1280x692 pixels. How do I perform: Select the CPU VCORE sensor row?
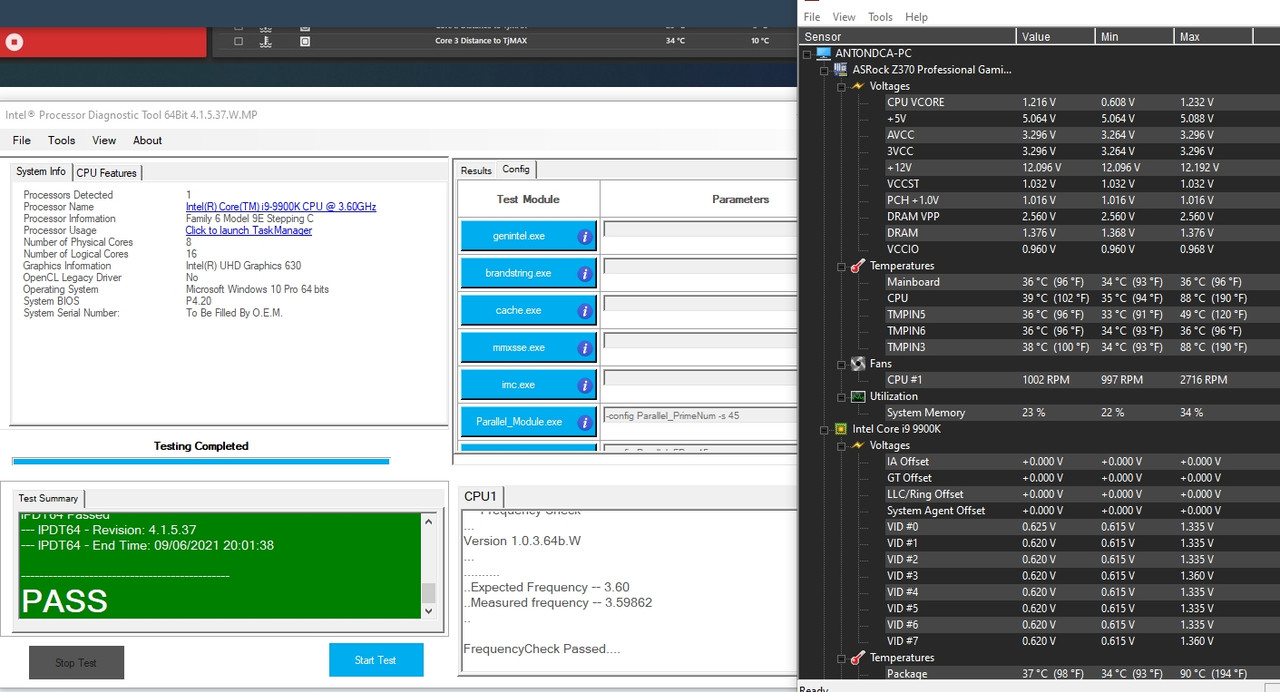pos(1082,102)
